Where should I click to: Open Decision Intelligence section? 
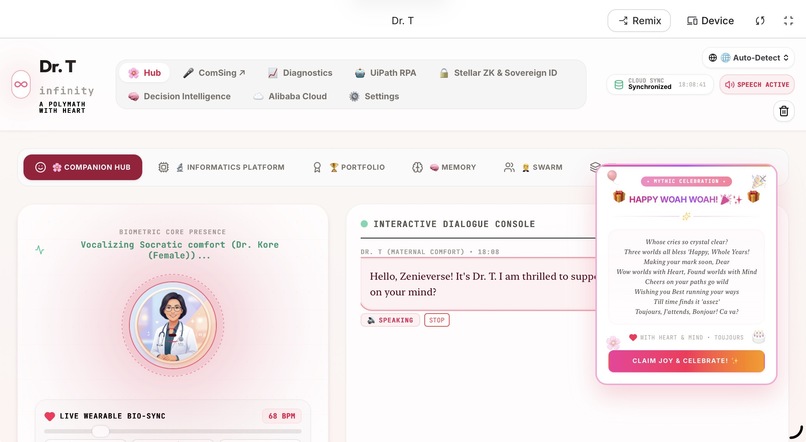click(179, 96)
